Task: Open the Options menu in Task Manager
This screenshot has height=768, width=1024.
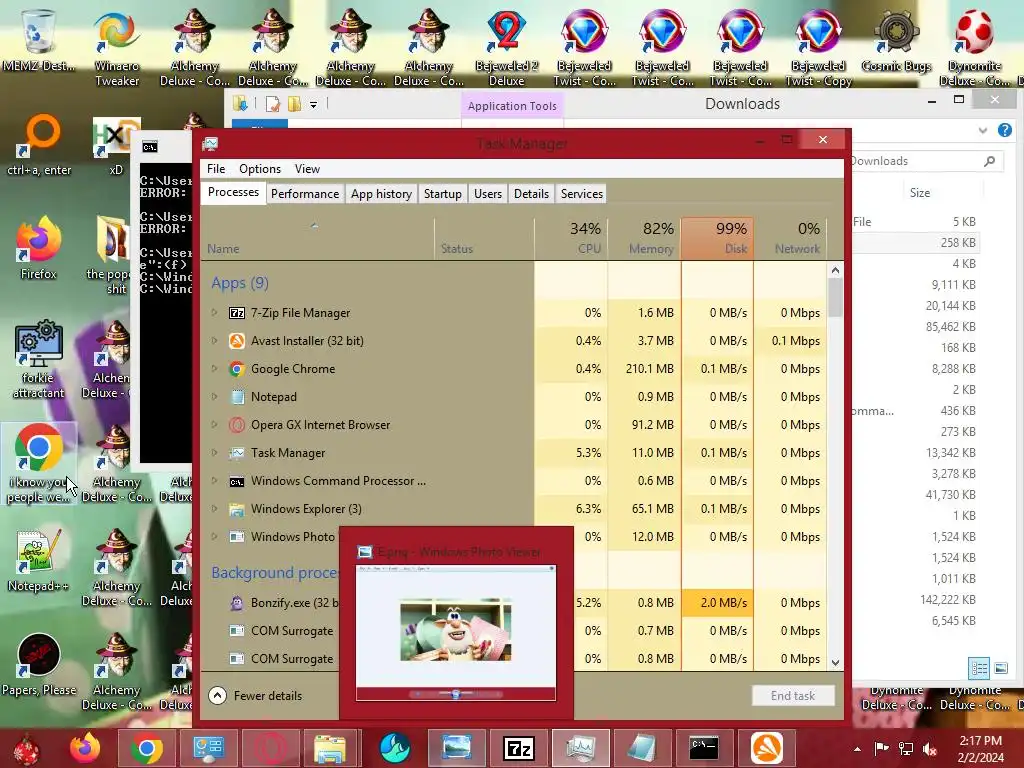Action: click(260, 168)
